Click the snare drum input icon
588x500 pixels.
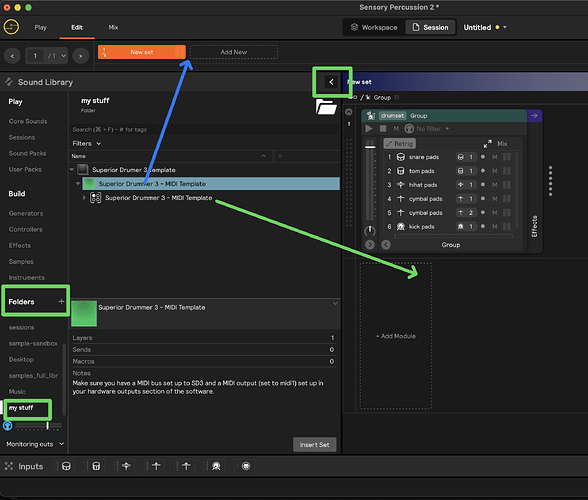[66, 466]
